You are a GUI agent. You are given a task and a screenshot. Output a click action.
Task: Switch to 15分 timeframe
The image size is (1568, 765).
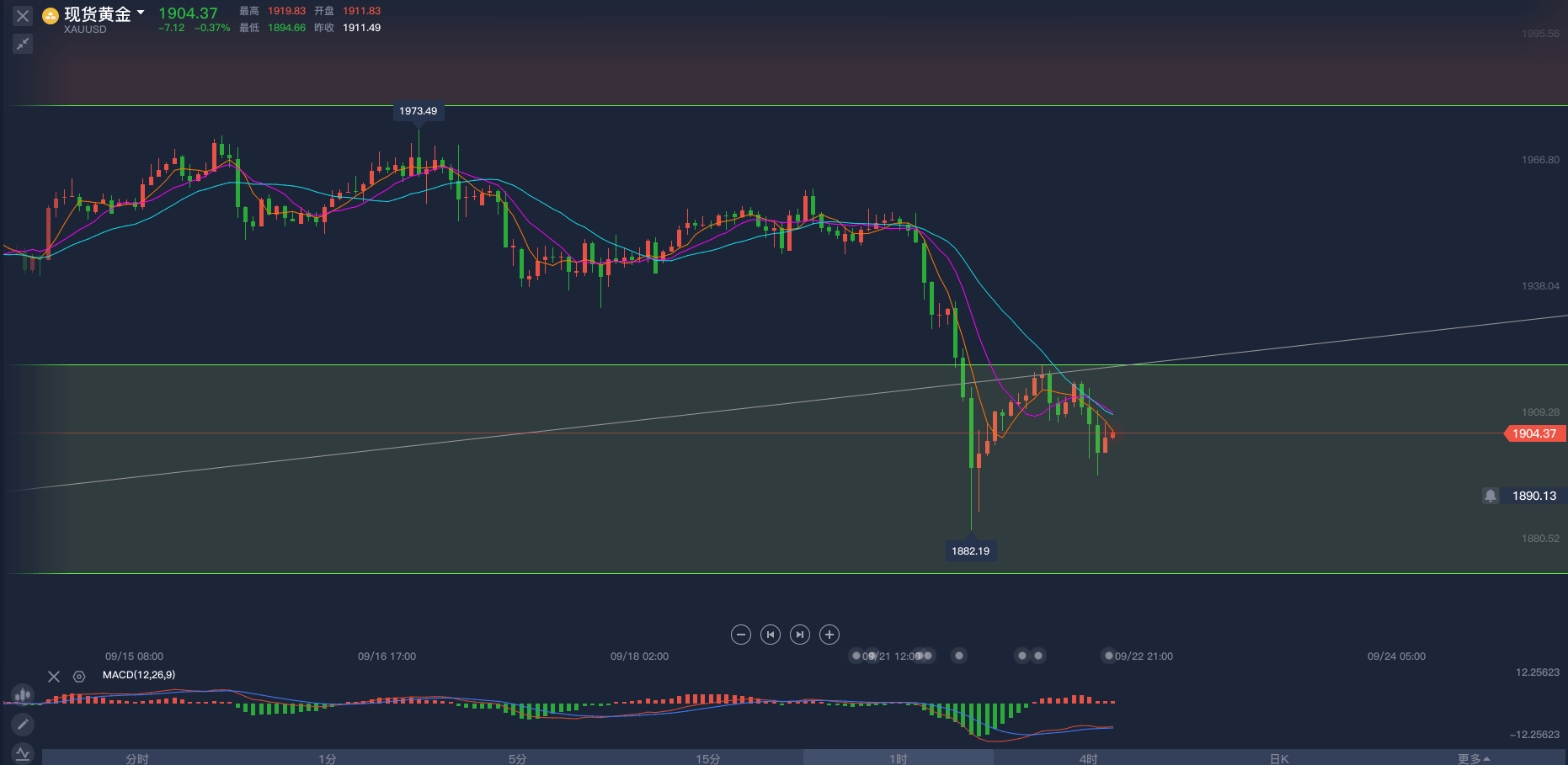pos(708,758)
